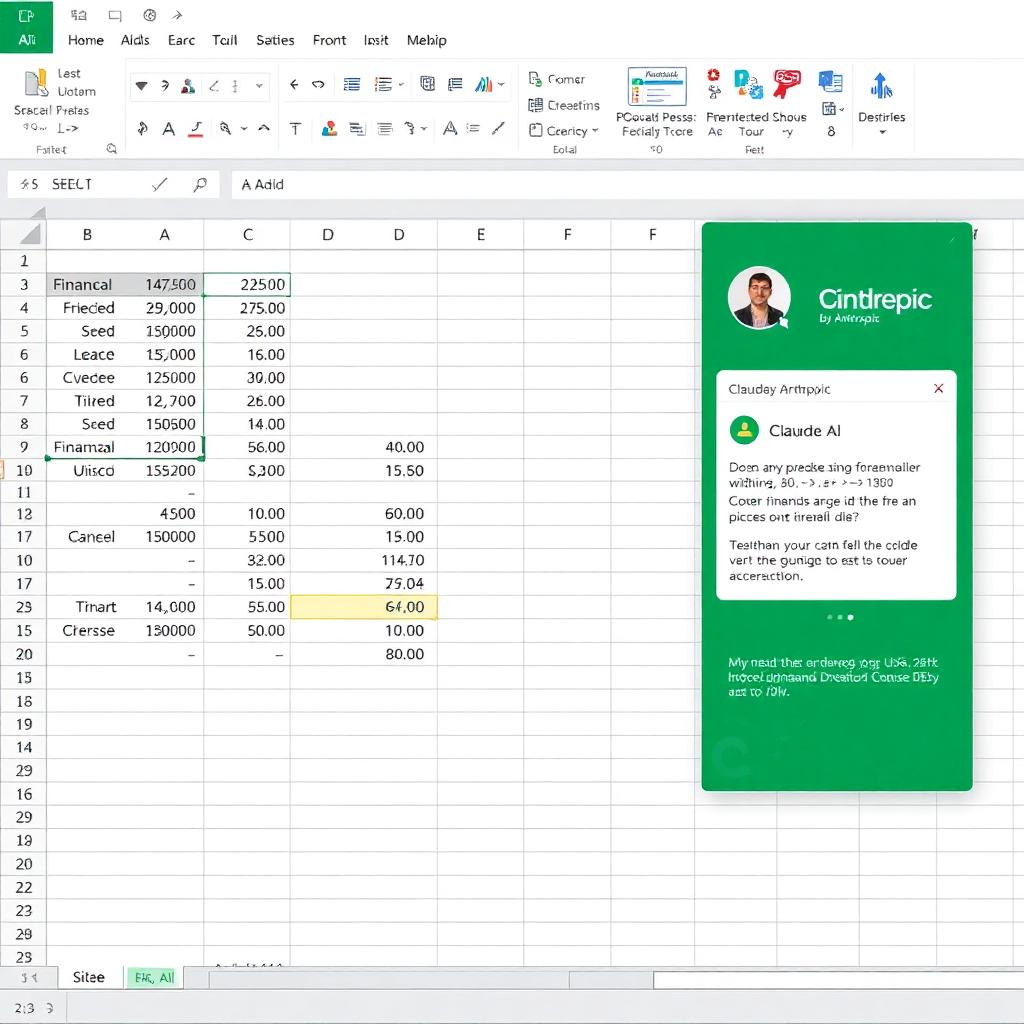Expand the Fai'tet group dialog launcher
This screenshot has width=1024, height=1024.
[x=111, y=149]
